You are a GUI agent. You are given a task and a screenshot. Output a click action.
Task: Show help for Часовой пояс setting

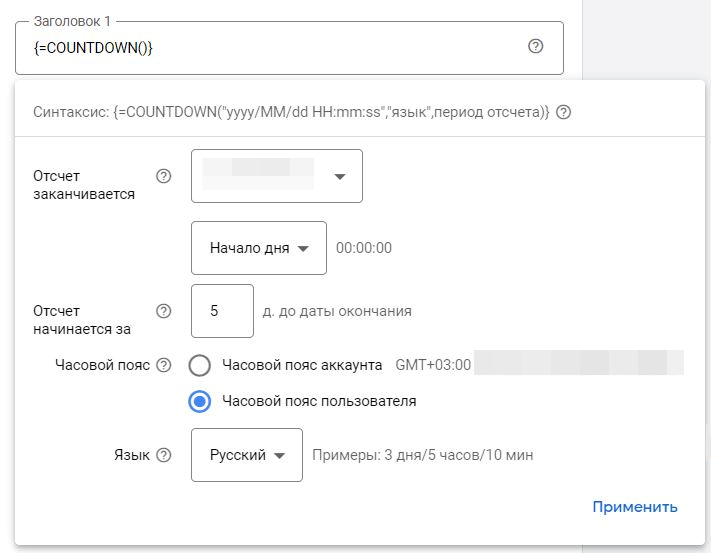pyautogui.click(x=164, y=365)
